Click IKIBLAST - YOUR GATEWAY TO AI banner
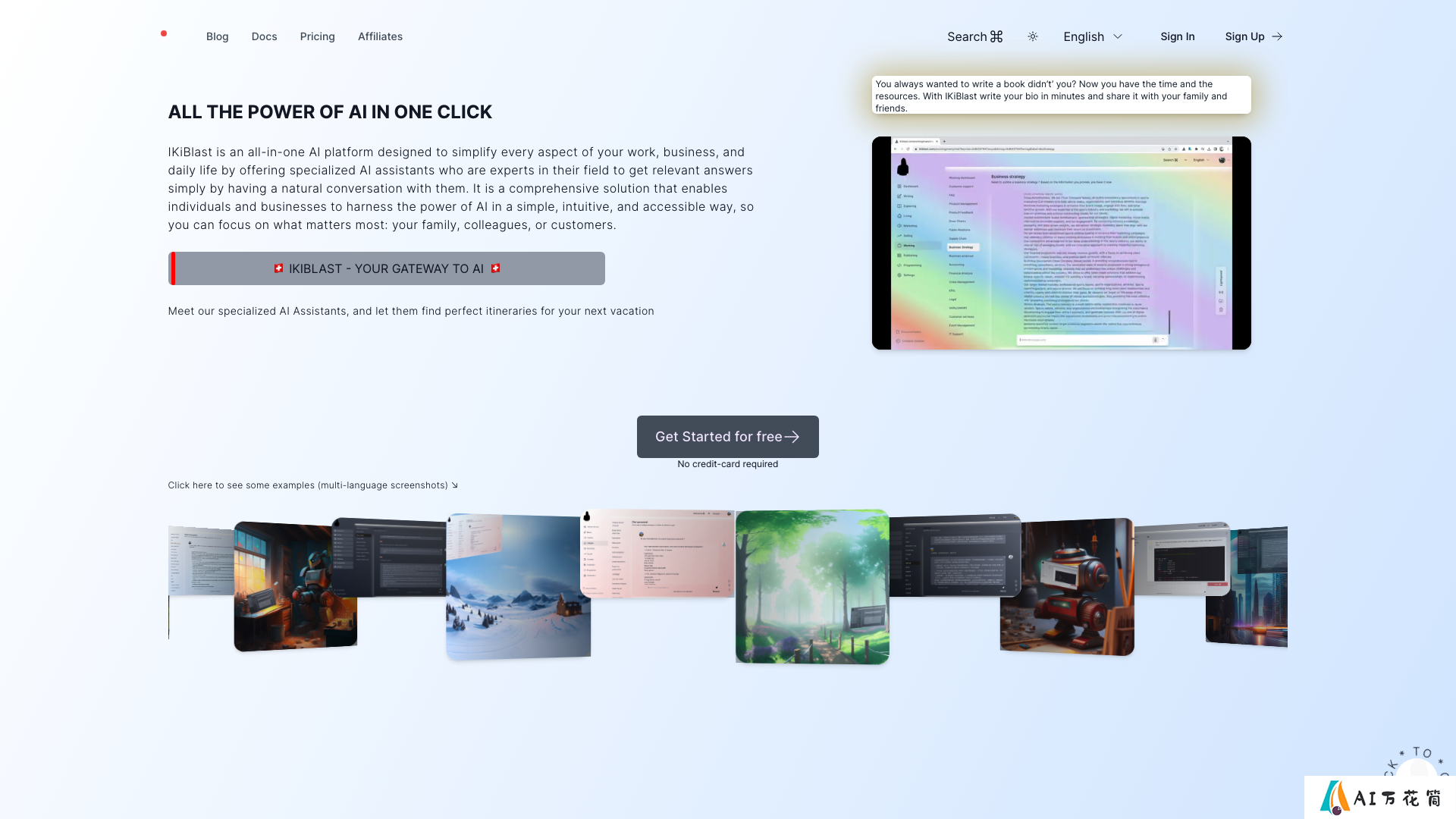 [x=387, y=268]
